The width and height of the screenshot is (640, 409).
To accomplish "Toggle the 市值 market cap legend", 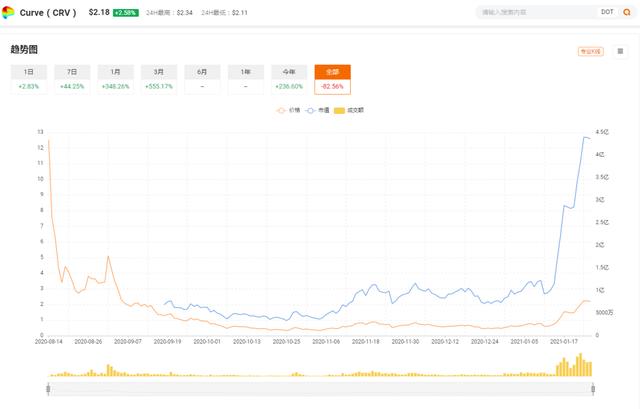I will click(x=319, y=110).
